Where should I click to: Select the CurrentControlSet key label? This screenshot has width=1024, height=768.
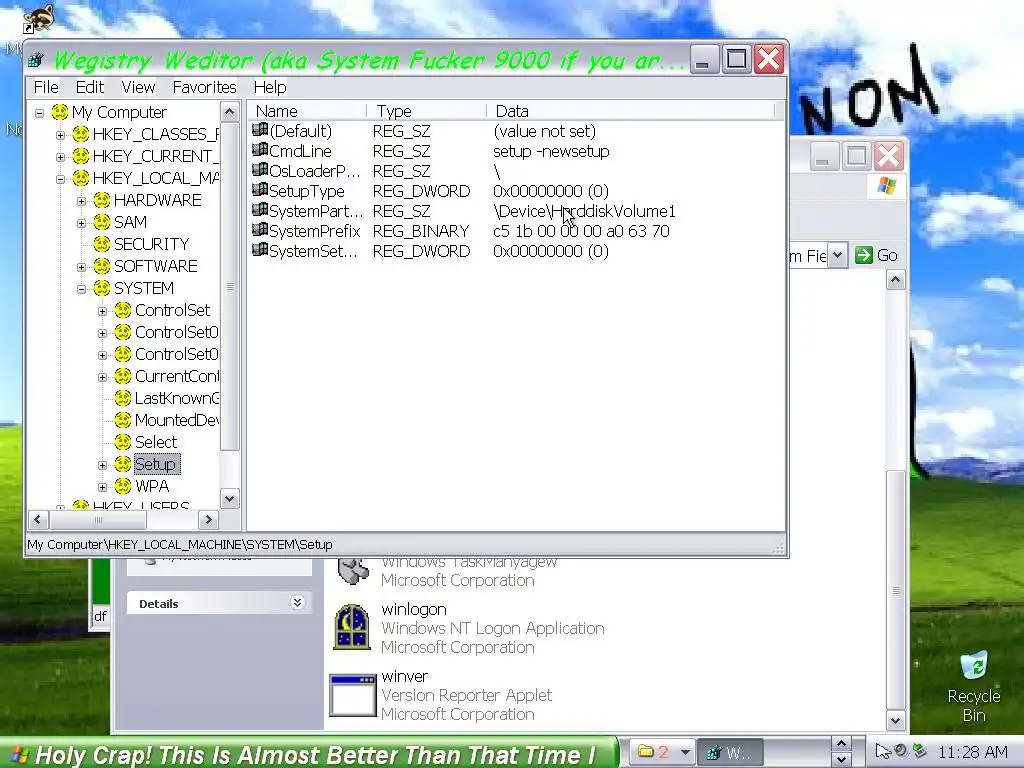point(177,376)
